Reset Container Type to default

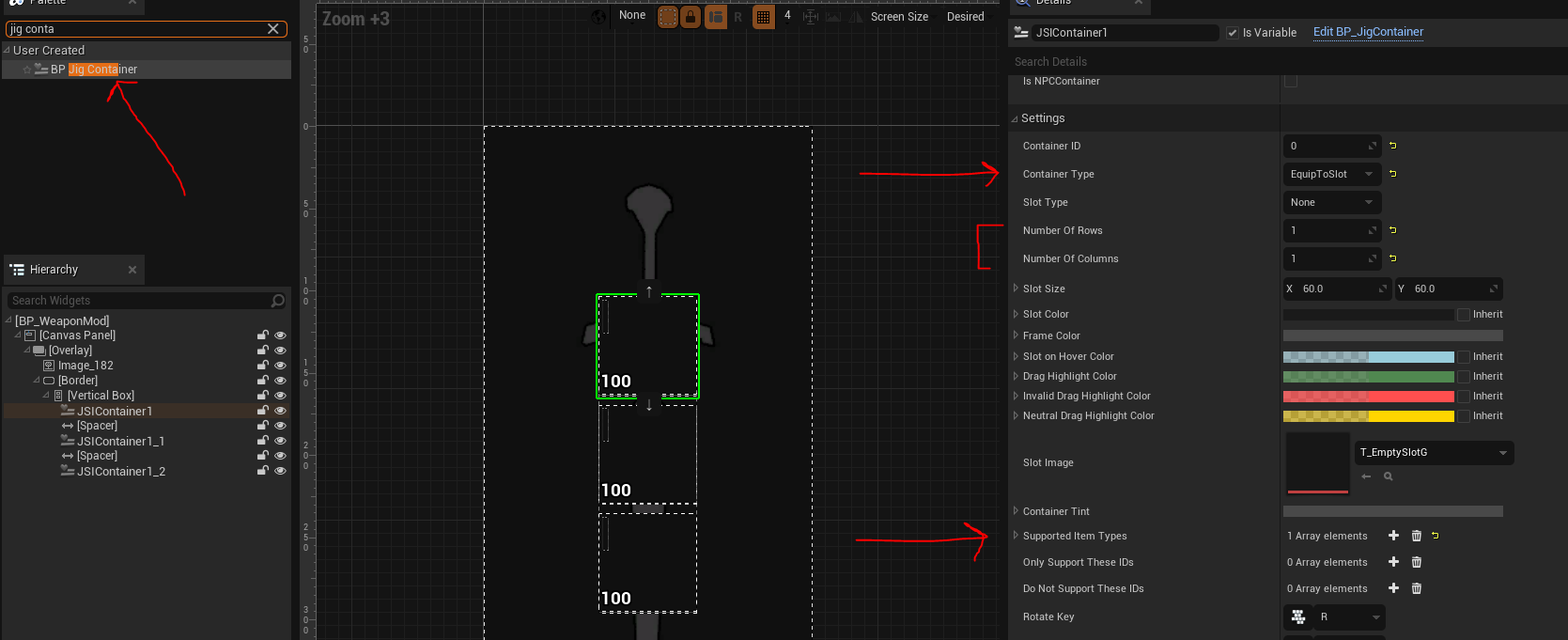point(1393,174)
